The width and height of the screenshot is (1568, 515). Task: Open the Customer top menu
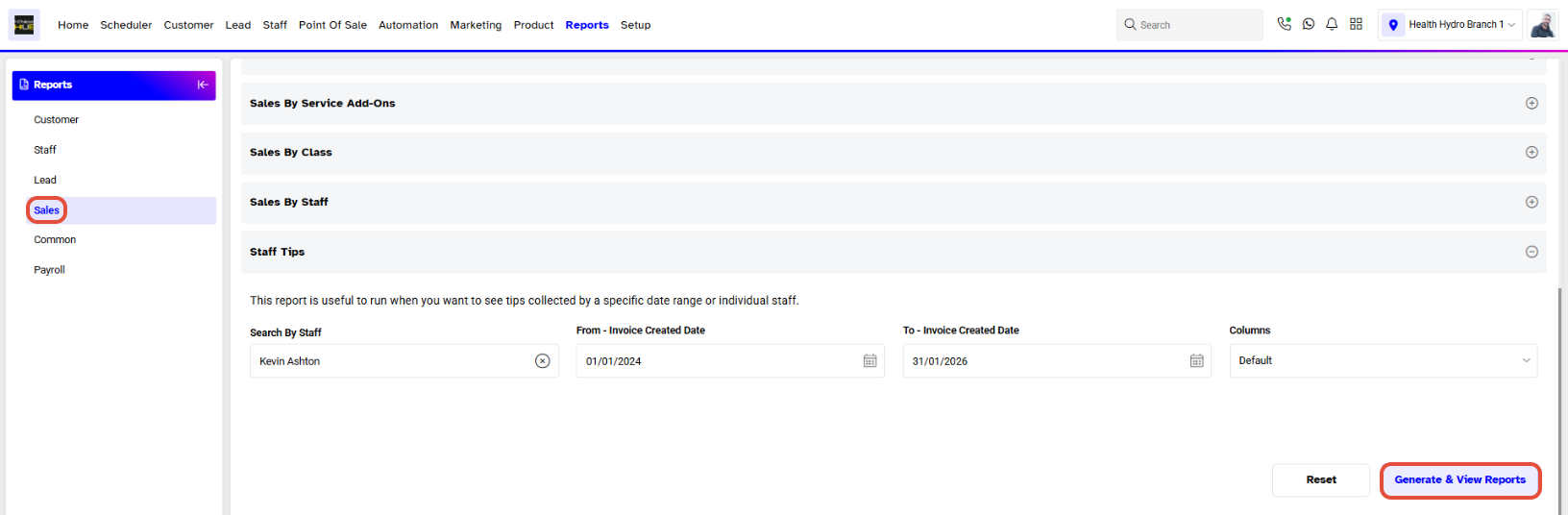click(x=188, y=25)
